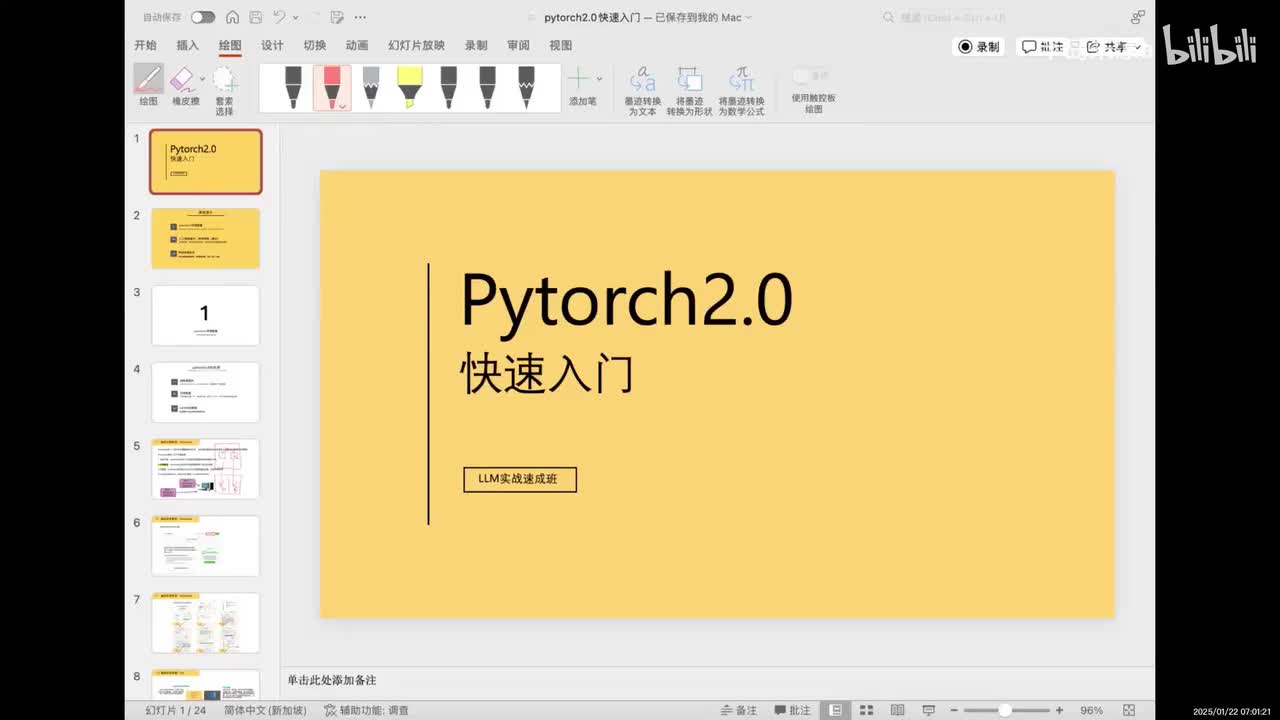Select slide 7 thumbnail
The height and width of the screenshot is (720, 1280).
click(x=205, y=622)
